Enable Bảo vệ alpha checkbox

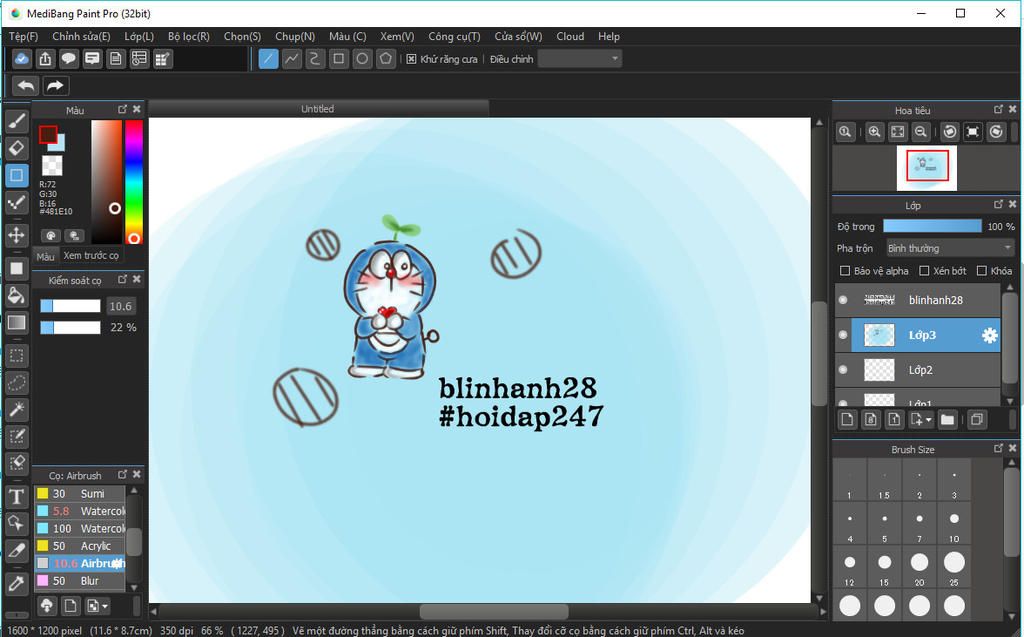[x=845, y=270]
